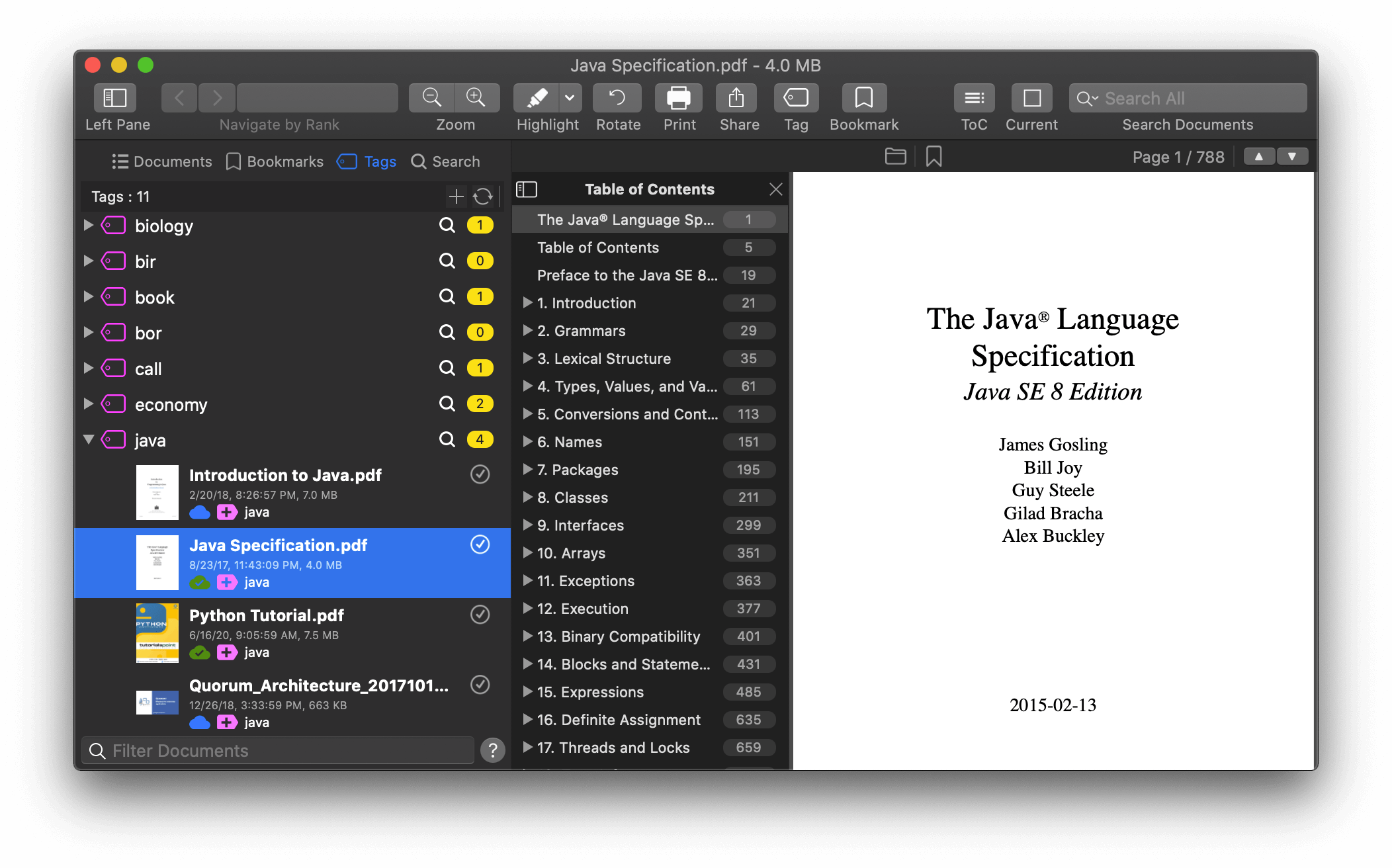
Task: Switch to the Documents tab
Action: coord(161,161)
